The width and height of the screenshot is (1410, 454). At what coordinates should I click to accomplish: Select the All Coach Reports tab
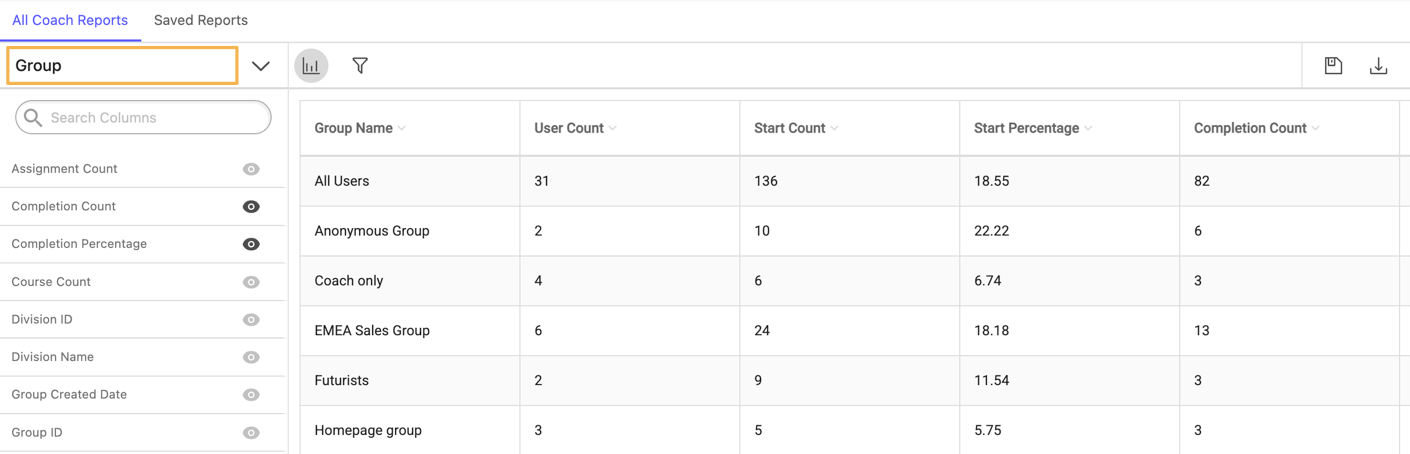(70, 20)
